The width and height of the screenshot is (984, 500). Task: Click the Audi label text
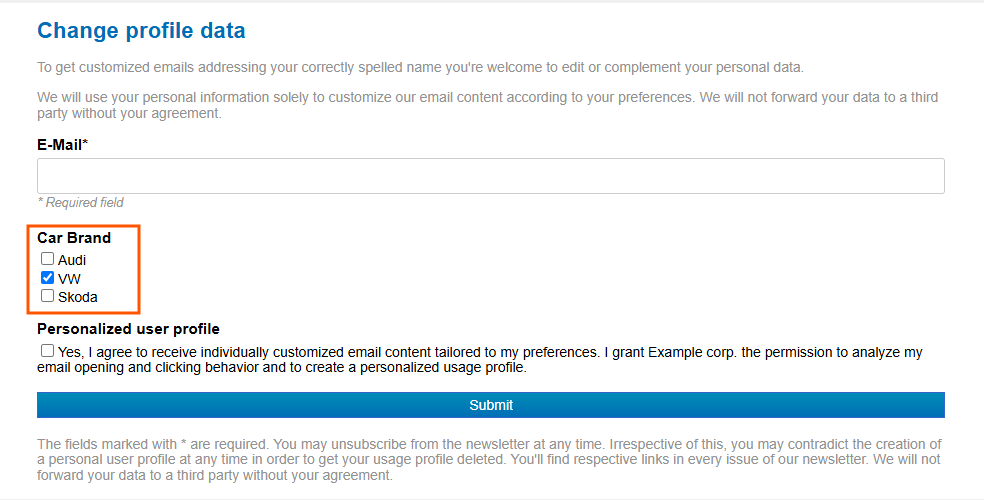pyautogui.click(x=72, y=260)
